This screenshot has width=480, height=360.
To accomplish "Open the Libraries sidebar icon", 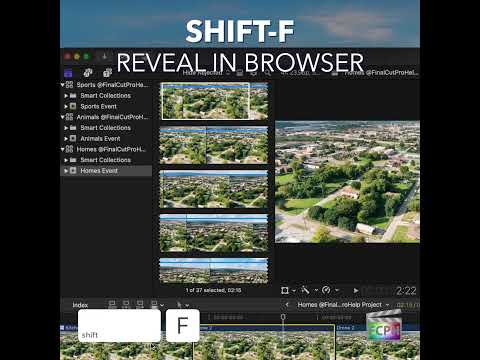I will click(x=68, y=73).
